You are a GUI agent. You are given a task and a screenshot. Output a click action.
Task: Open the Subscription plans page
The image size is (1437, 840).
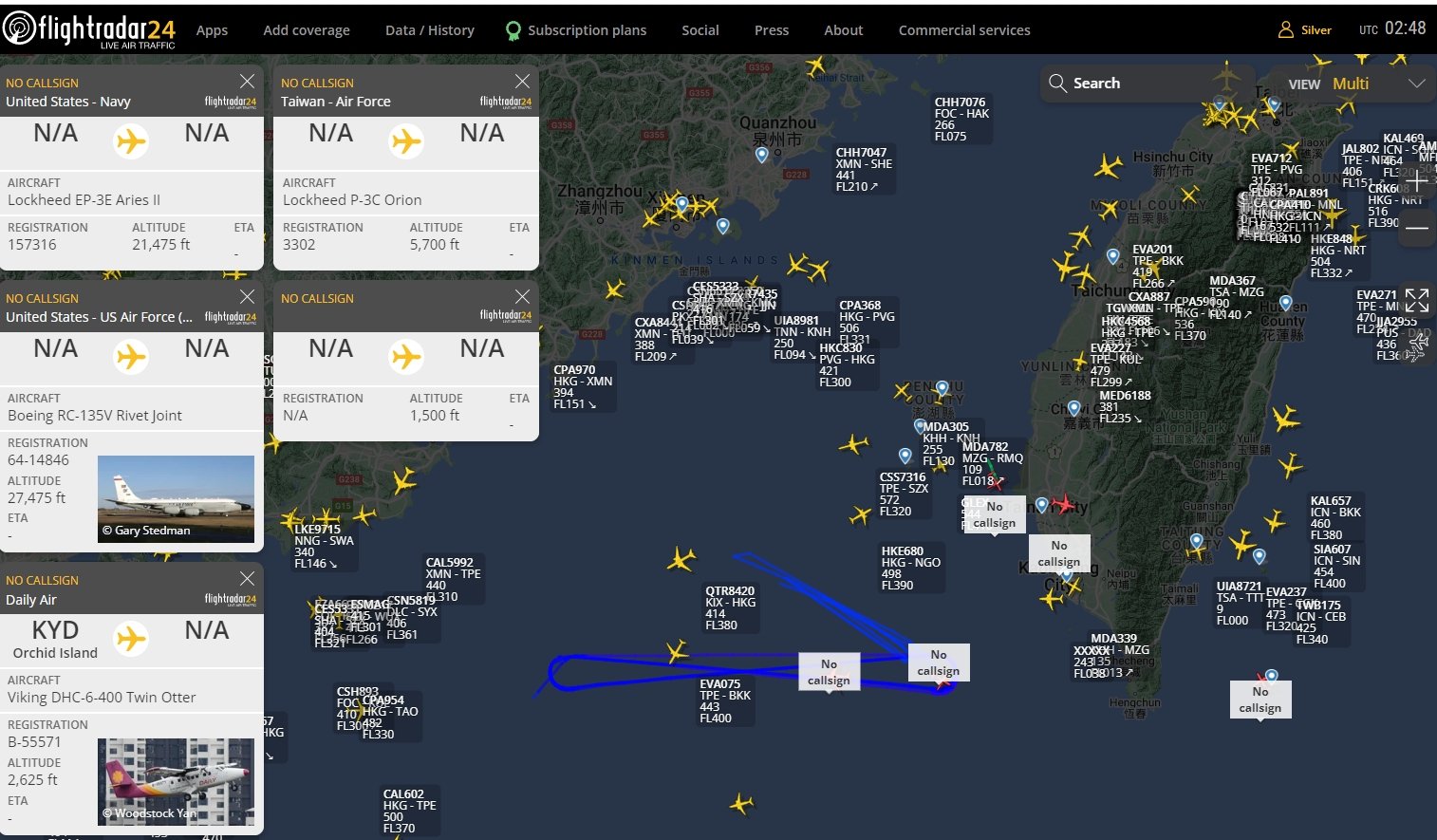(587, 30)
